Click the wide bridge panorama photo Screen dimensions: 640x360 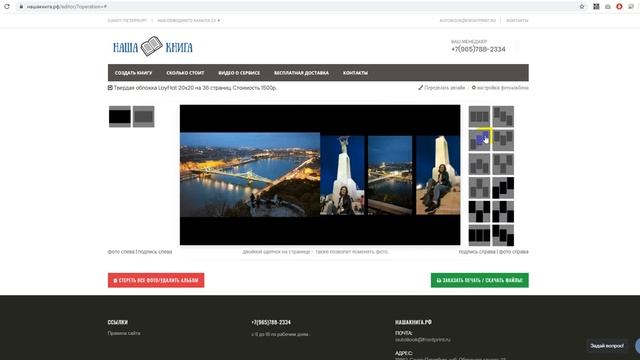250,174
